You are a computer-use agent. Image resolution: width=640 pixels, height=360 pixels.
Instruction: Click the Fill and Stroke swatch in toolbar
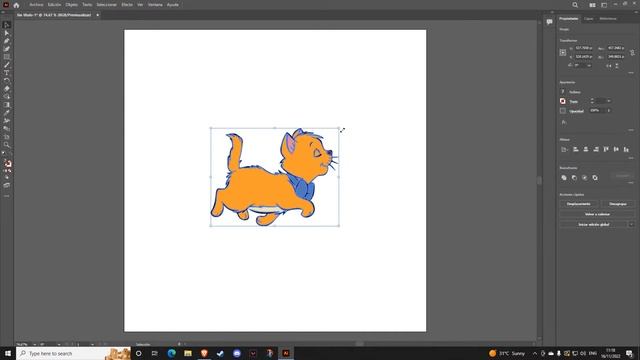[x=7, y=163]
